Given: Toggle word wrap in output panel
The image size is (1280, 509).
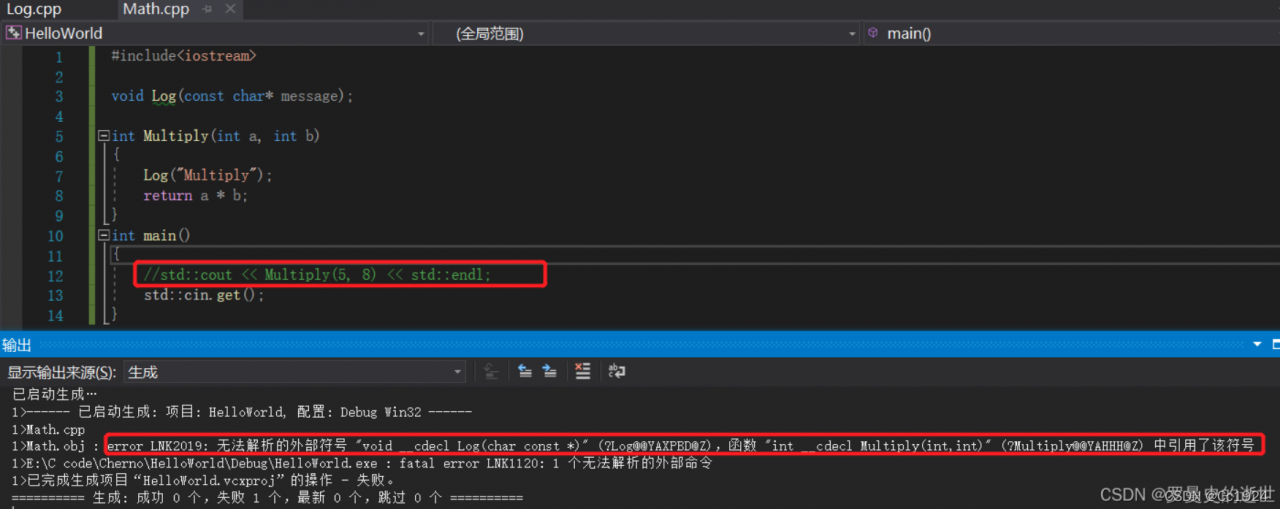Looking at the screenshot, I should pyautogui.click(x=617, y=372).
